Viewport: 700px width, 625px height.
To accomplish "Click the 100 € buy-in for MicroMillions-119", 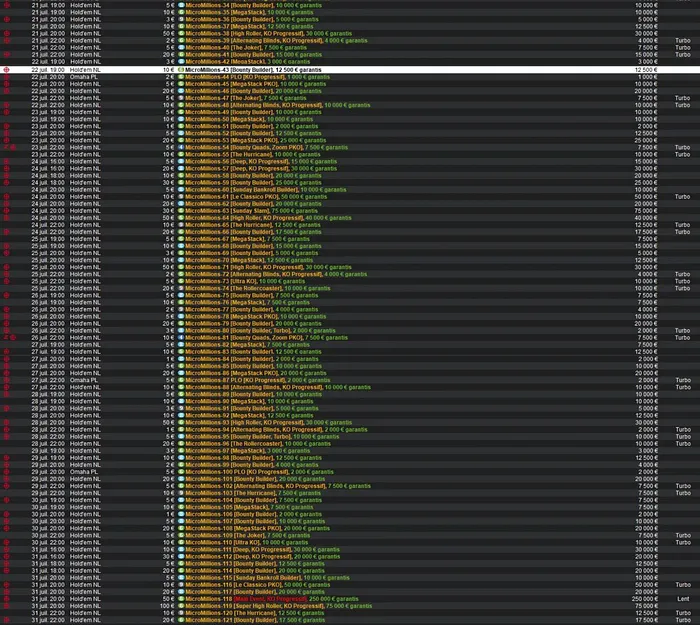I will (x=166, y=606).
